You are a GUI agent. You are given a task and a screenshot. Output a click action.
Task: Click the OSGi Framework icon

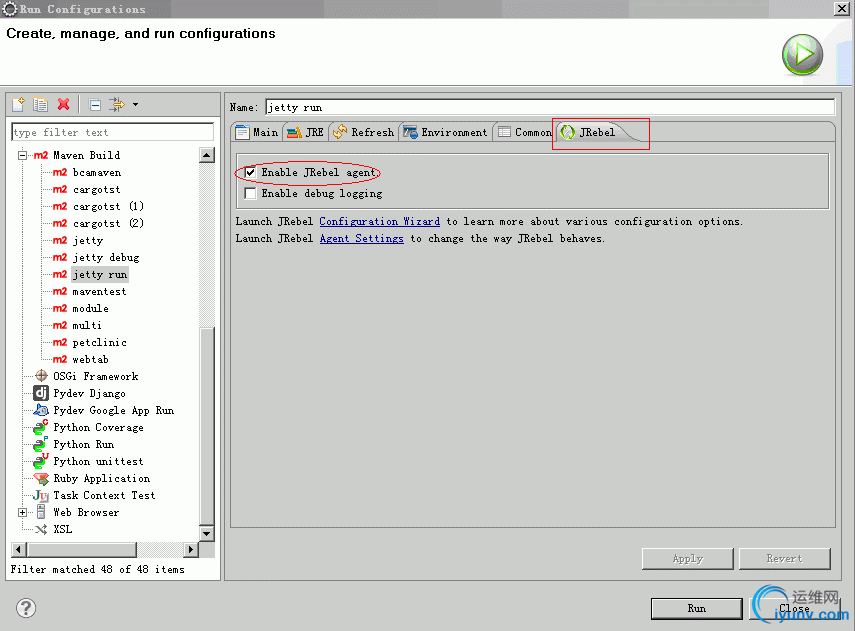click(x=41, y=376)
